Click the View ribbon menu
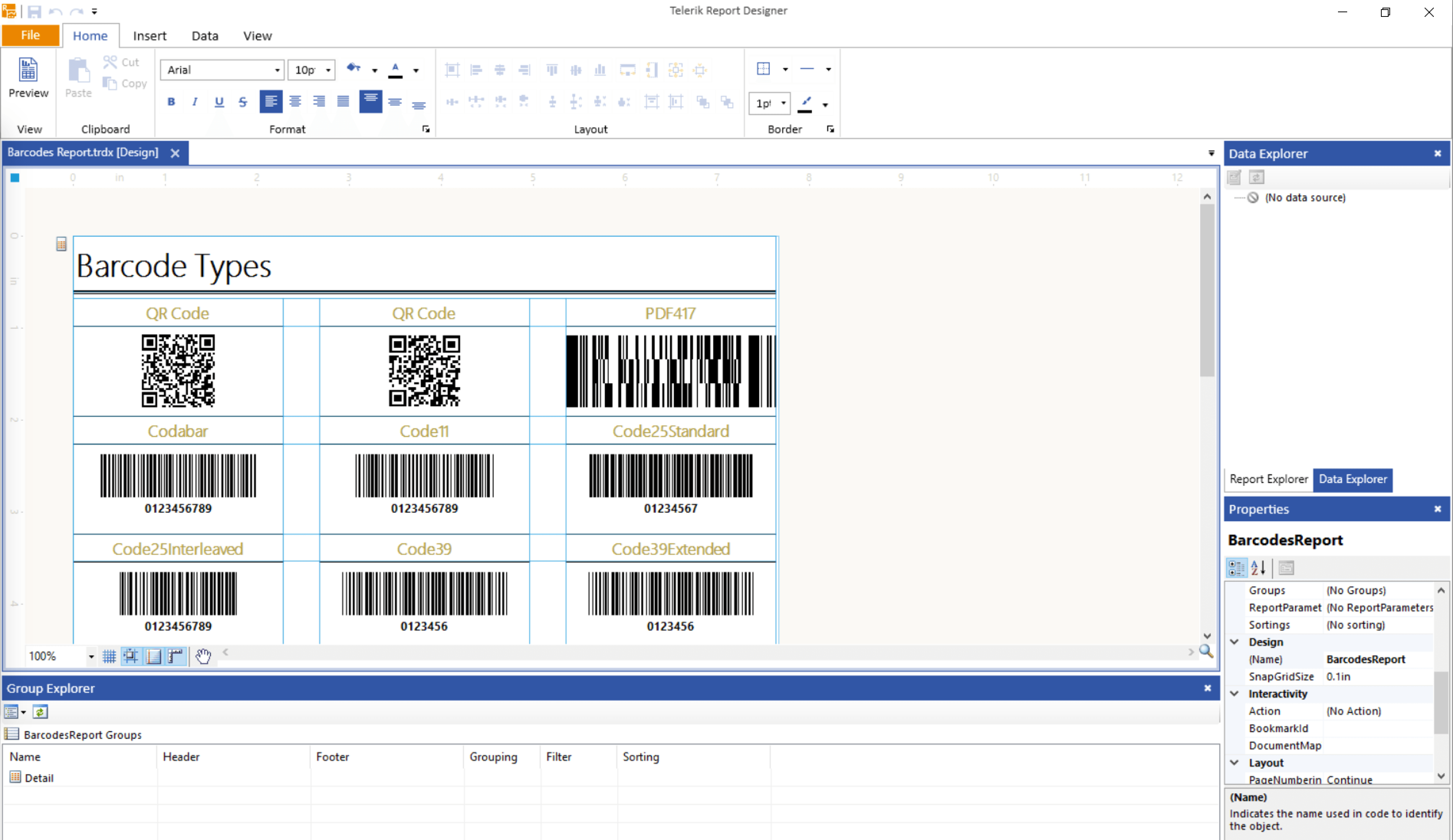Image resolution: width=1453 pixels, height=840 pixels. (257, 35)
